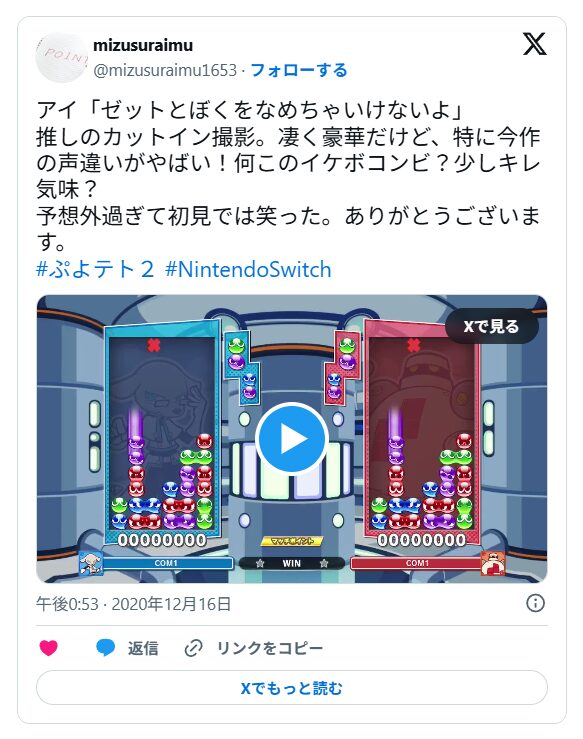583x739 pixels.
Task: Click the left blue player game board
Action: tap(162, 434)
